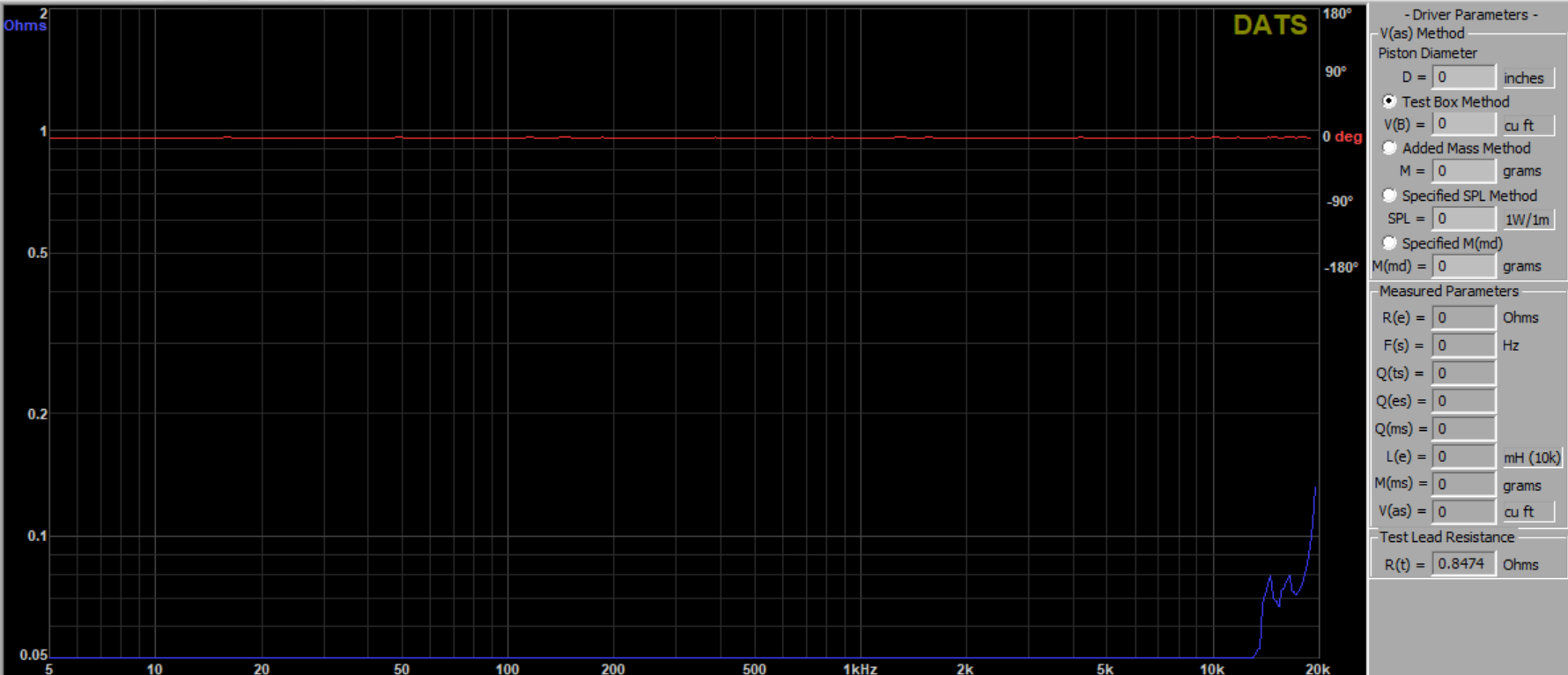The height and width of the screenshot is (675, 1568).
Task: Click the M(ms) measured value field
Action: click(1463, 484)
